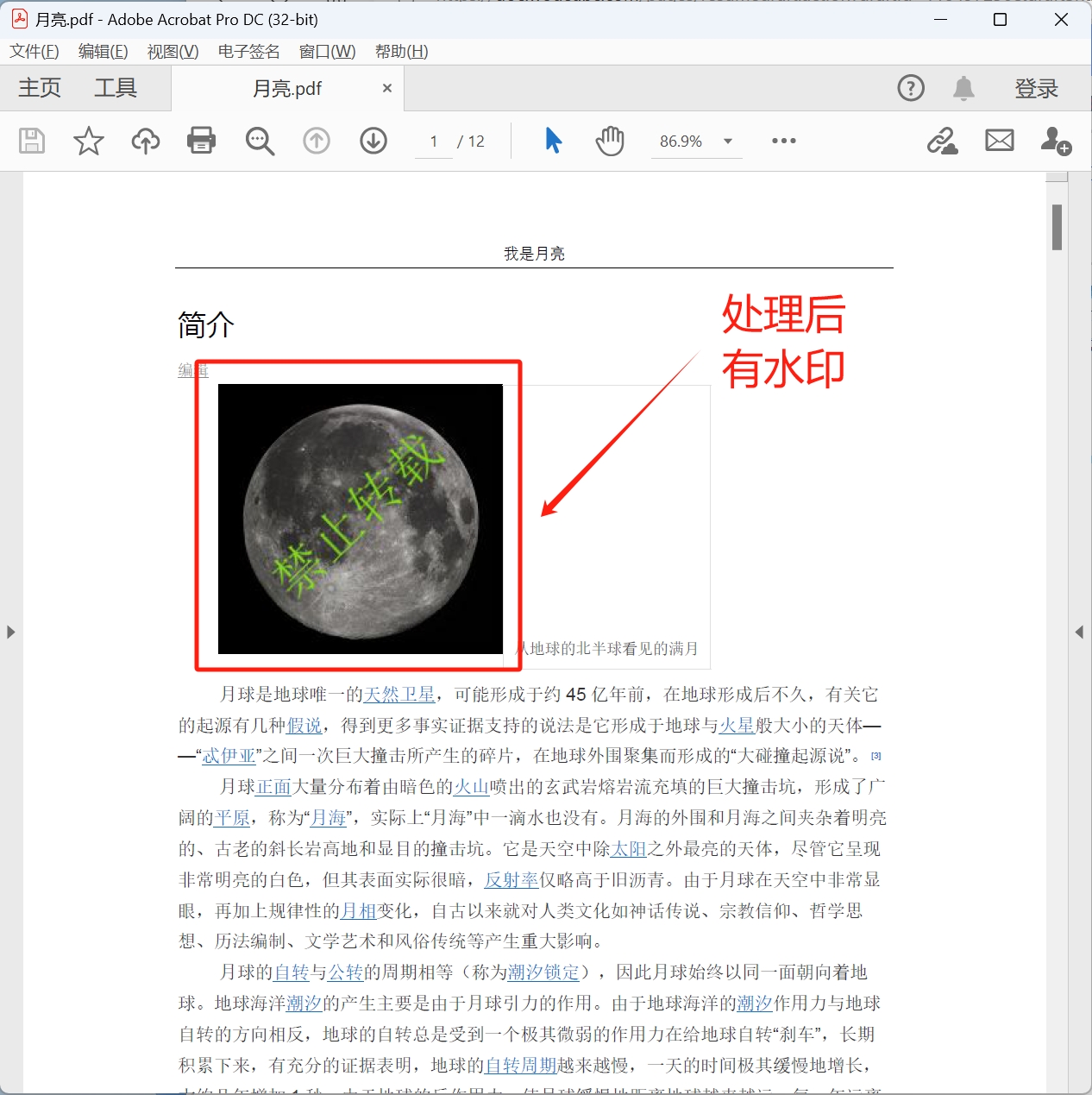Open Help with the question mark icon
The image size is (1092, 1095).
pos(910,87)
